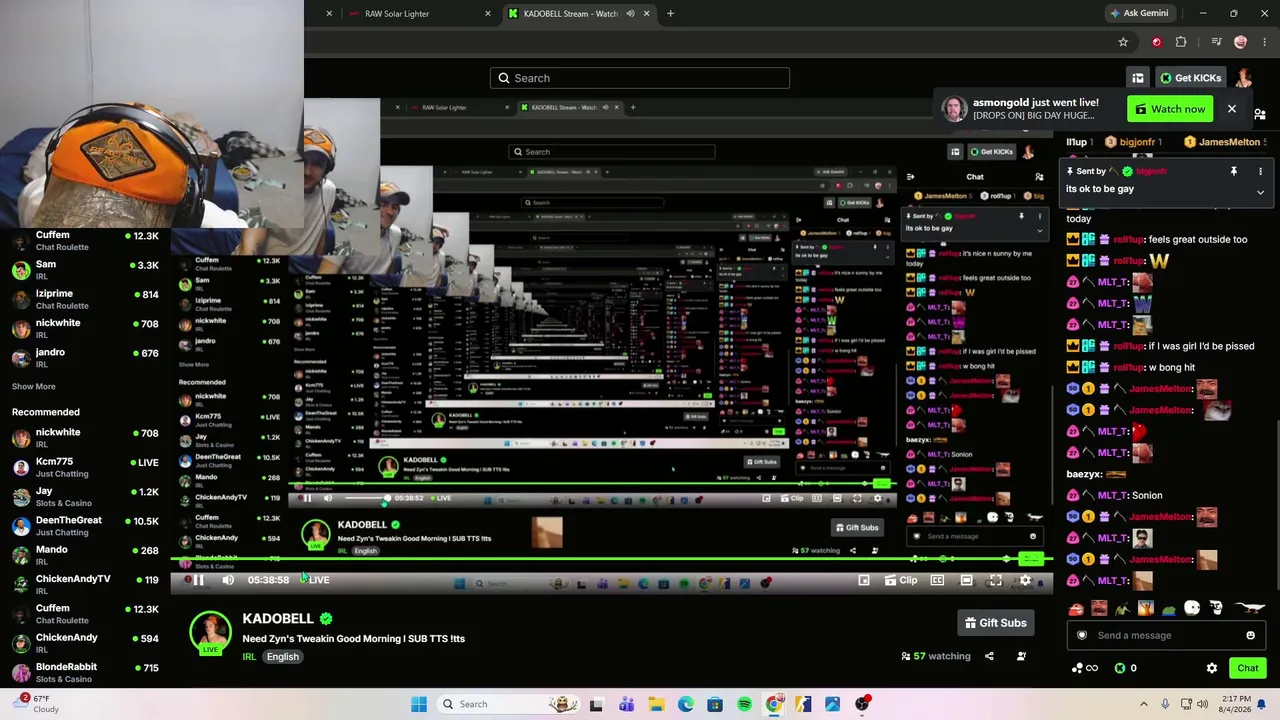The width and height of the screenshot is (1280, 720).
Task: Open the red recorder extension icon
Action: (x=1157, y=42)
